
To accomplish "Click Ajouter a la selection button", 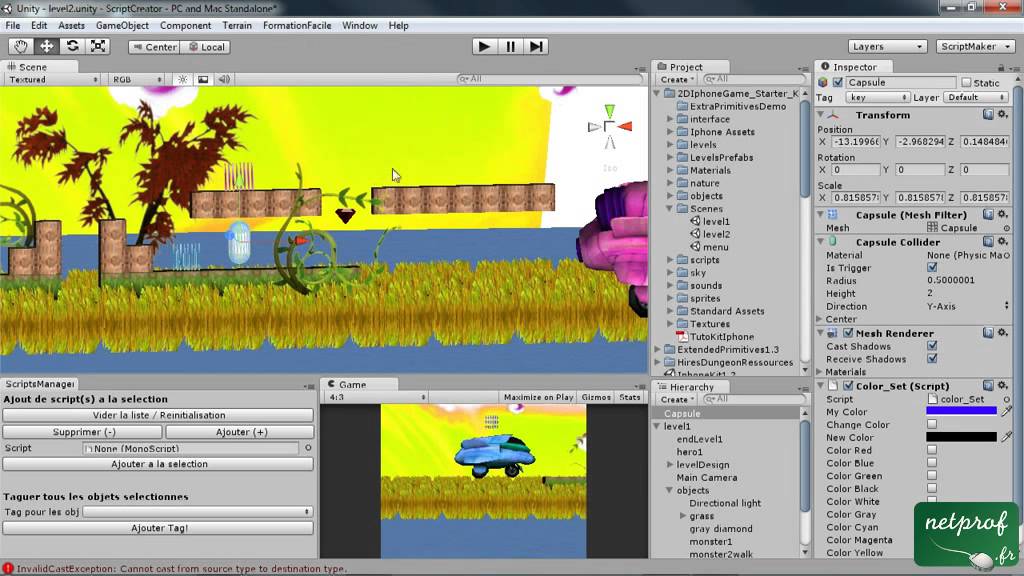I will pos(158,464).
